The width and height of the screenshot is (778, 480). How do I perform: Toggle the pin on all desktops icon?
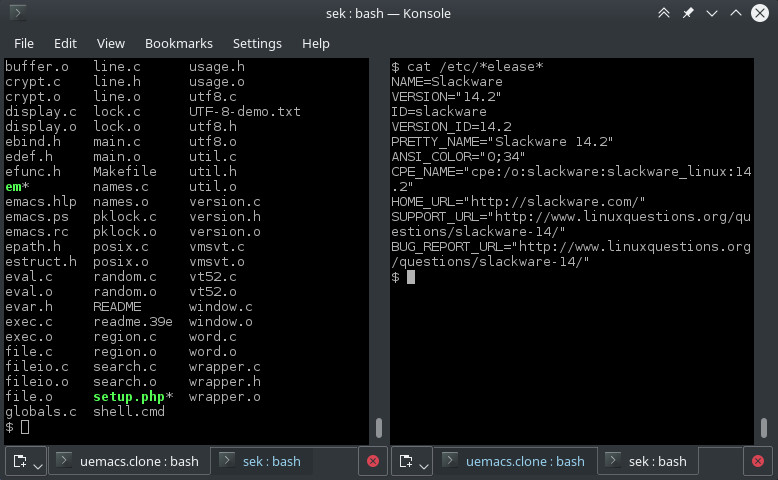(688, 14)
